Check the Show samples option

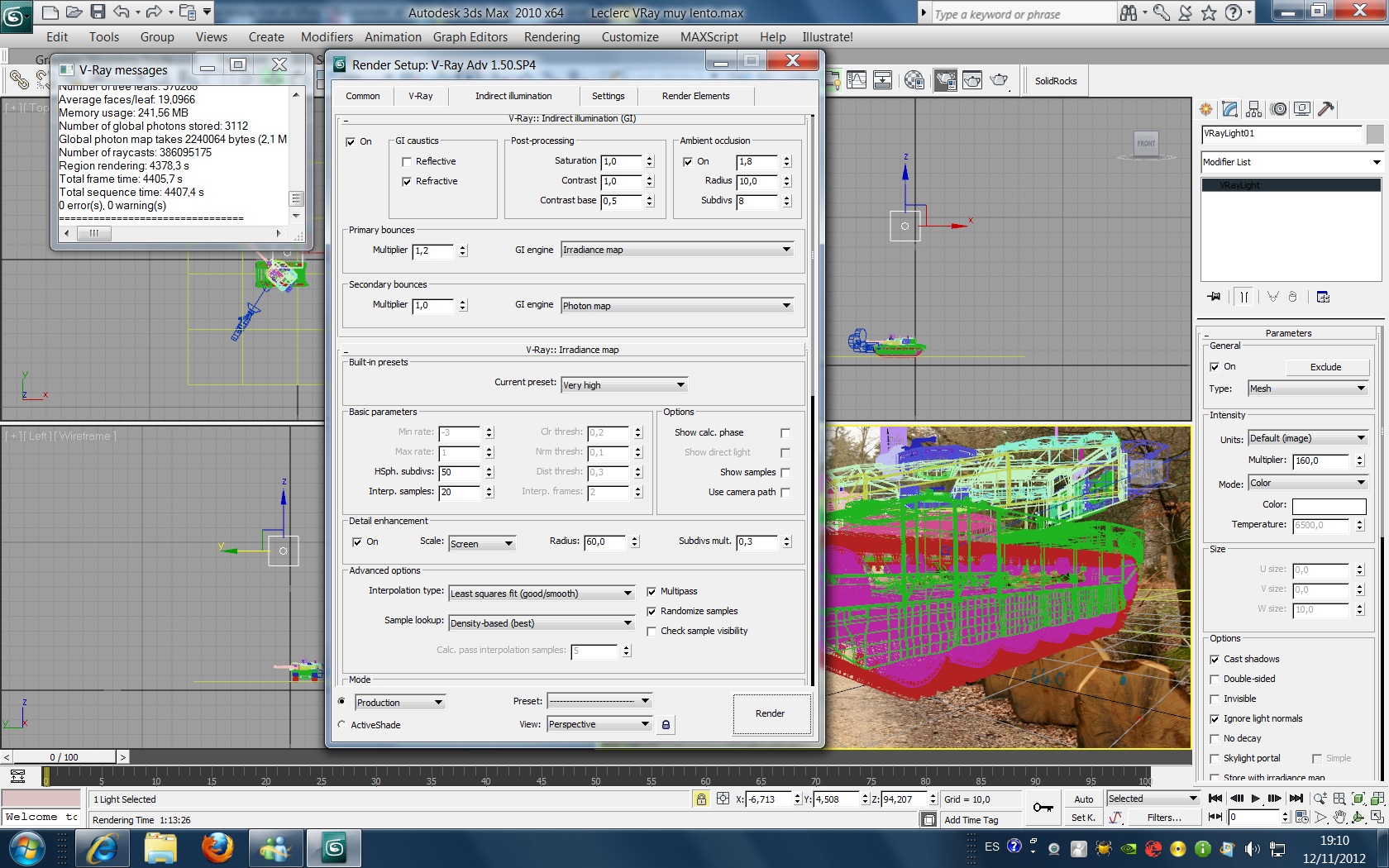pyautogui.click(x=785, y=473)
